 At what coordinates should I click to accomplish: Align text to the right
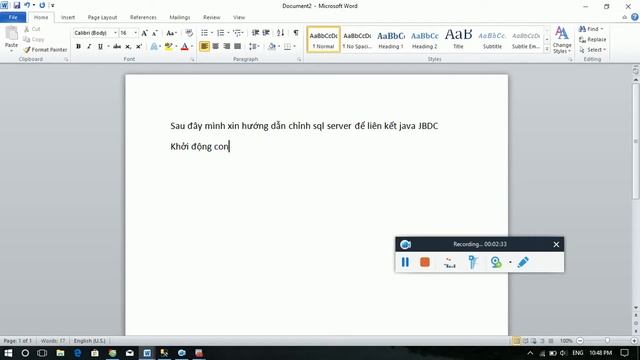pyautogui.click(x=227, y=47)
